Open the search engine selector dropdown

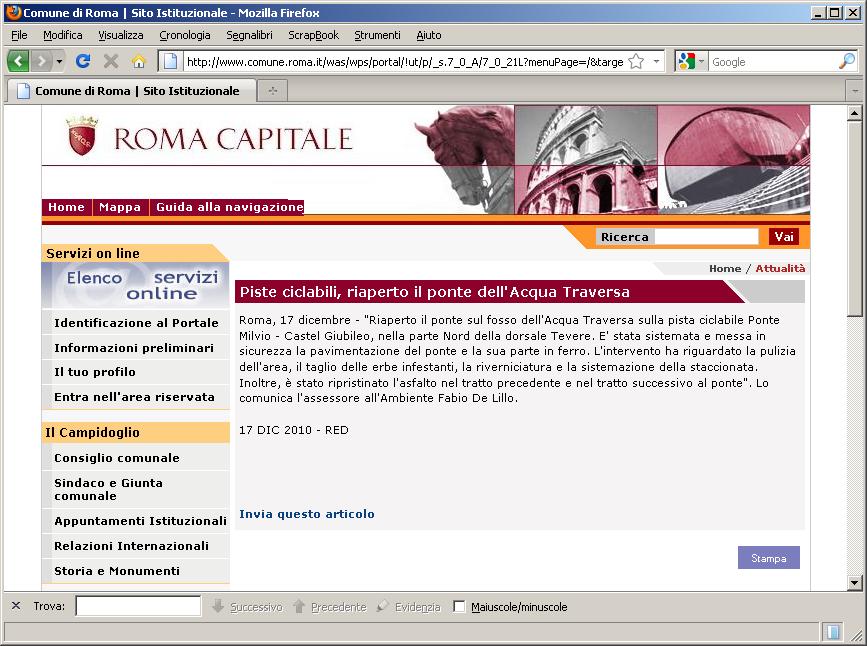[x=702, y=61]
